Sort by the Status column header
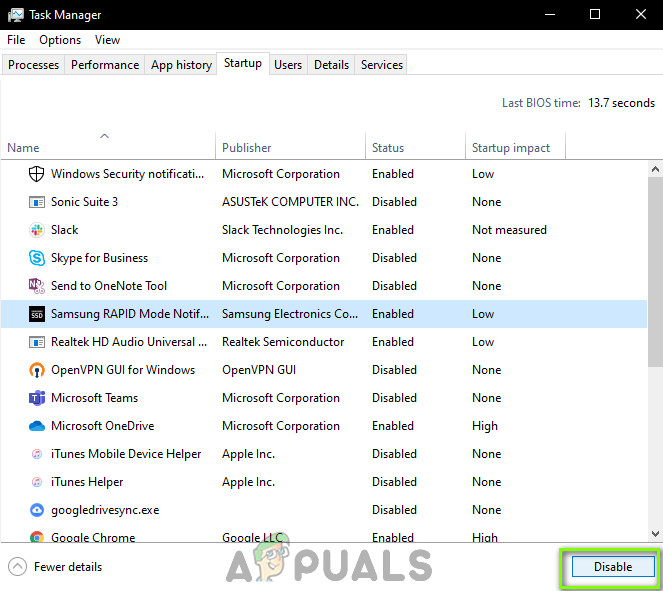 pyautogui.click(x=415, y=146)
